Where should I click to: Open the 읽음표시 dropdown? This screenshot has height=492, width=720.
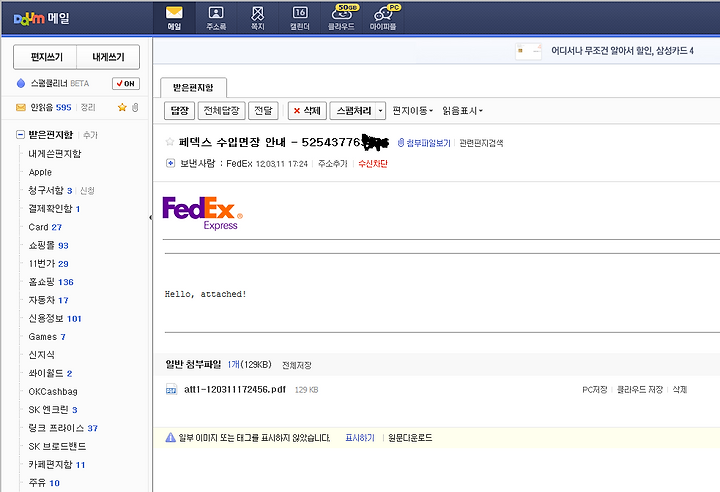(462, 111)
